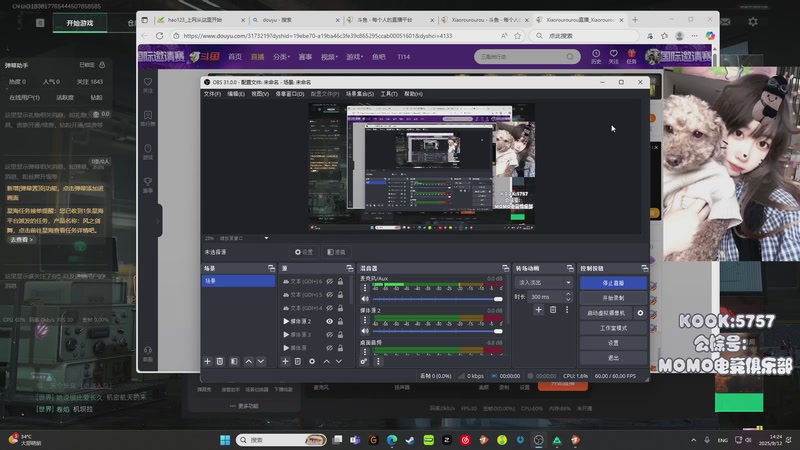This screenshot has width=800, height=450.
Task: Show visibility of 文本 (GDI+) 5 source
Action: coord(330,294)
